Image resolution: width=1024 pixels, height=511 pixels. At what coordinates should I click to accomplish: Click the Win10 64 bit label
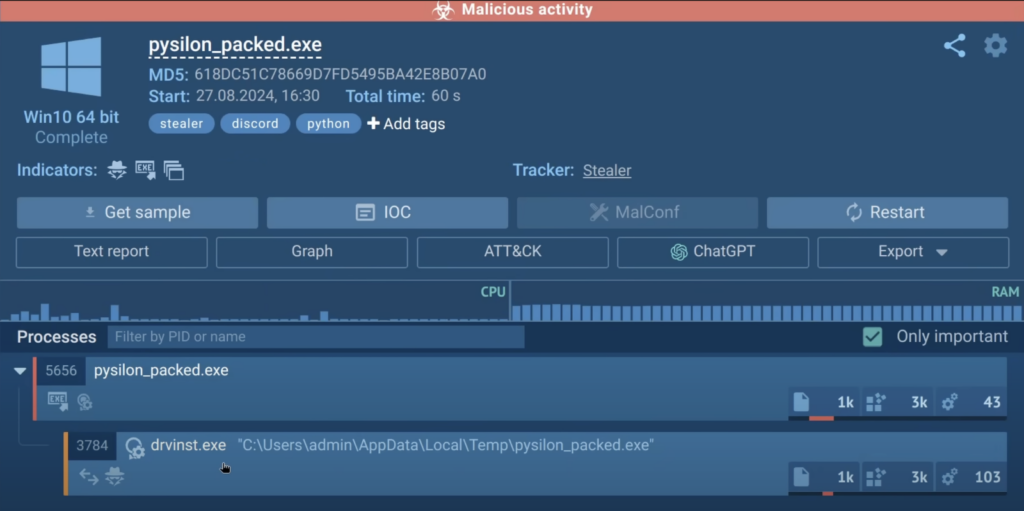[x=71, y=118]
